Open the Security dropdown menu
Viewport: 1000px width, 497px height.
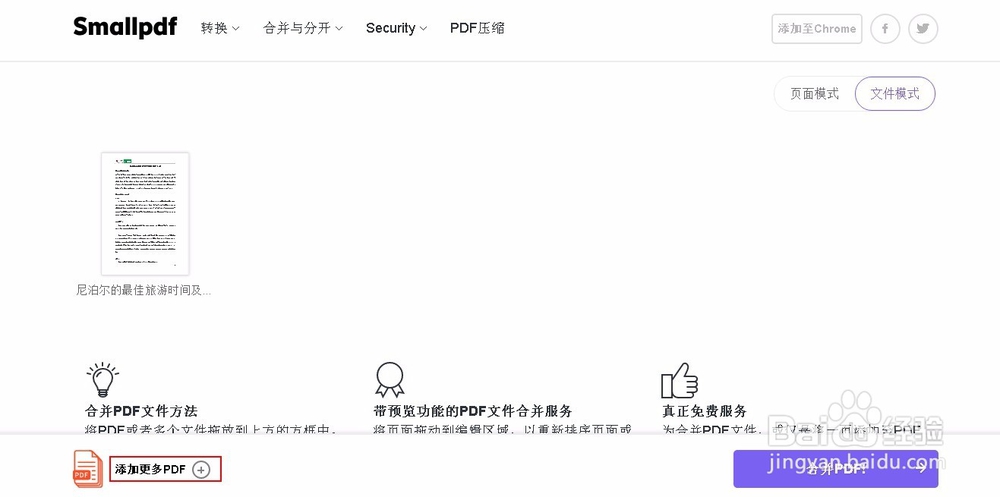396,28
